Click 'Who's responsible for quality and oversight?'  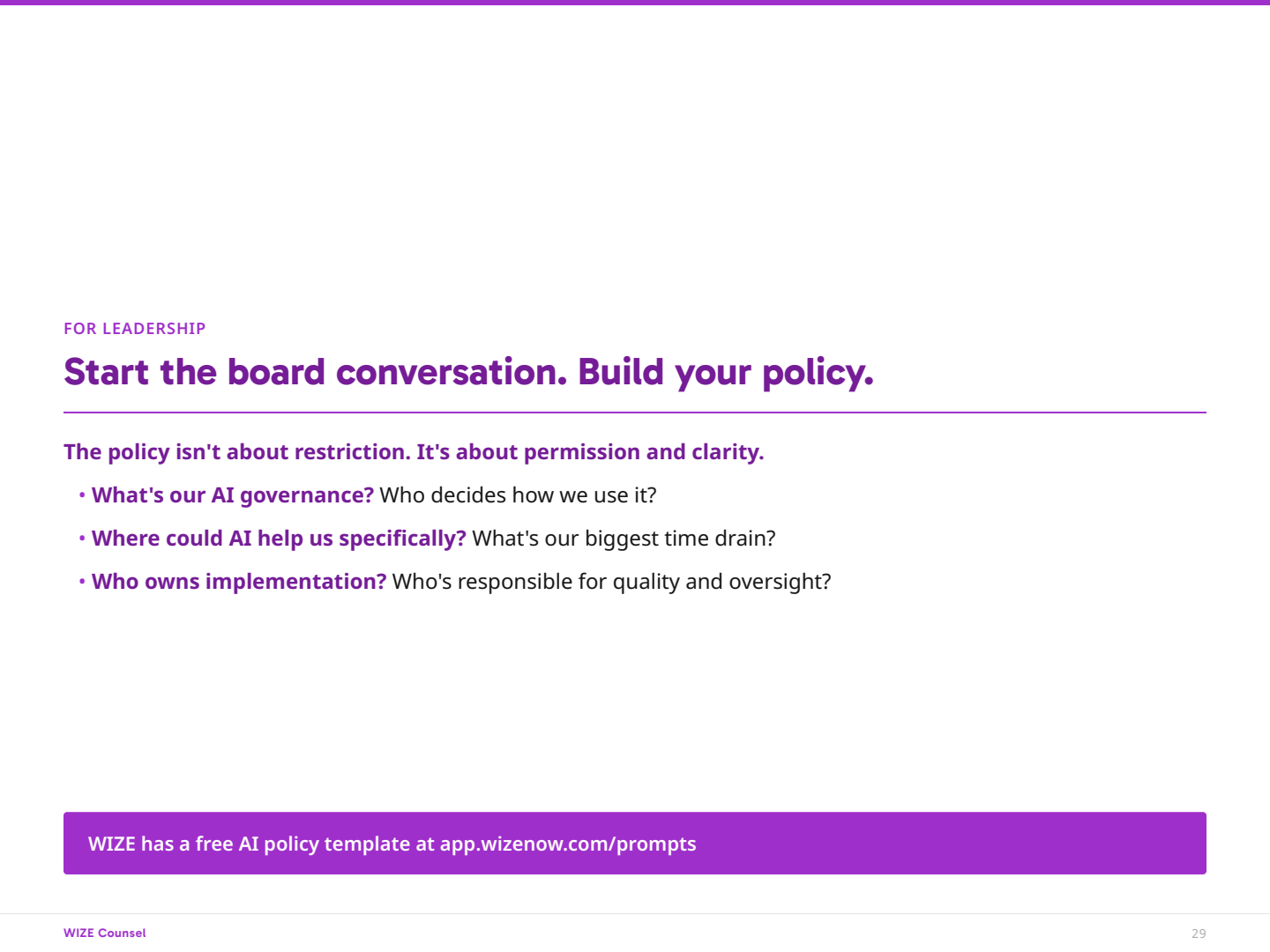click(x=611, y=582)
